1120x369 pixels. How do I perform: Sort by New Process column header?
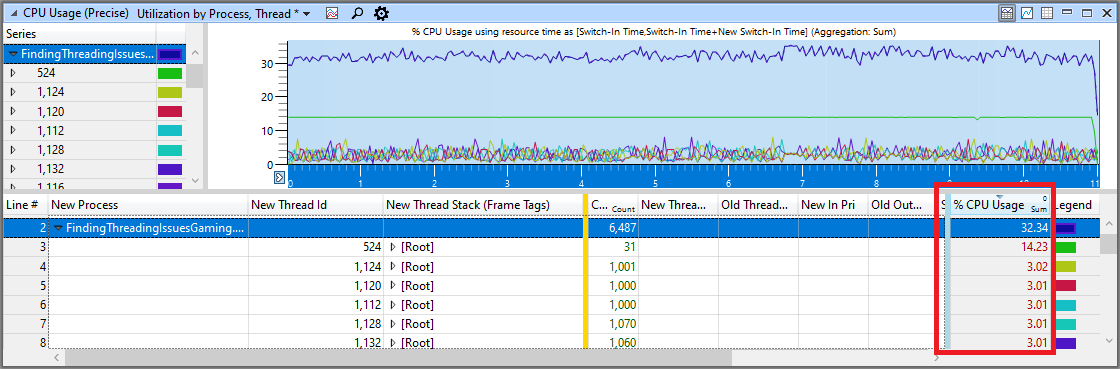pos(148,205)
